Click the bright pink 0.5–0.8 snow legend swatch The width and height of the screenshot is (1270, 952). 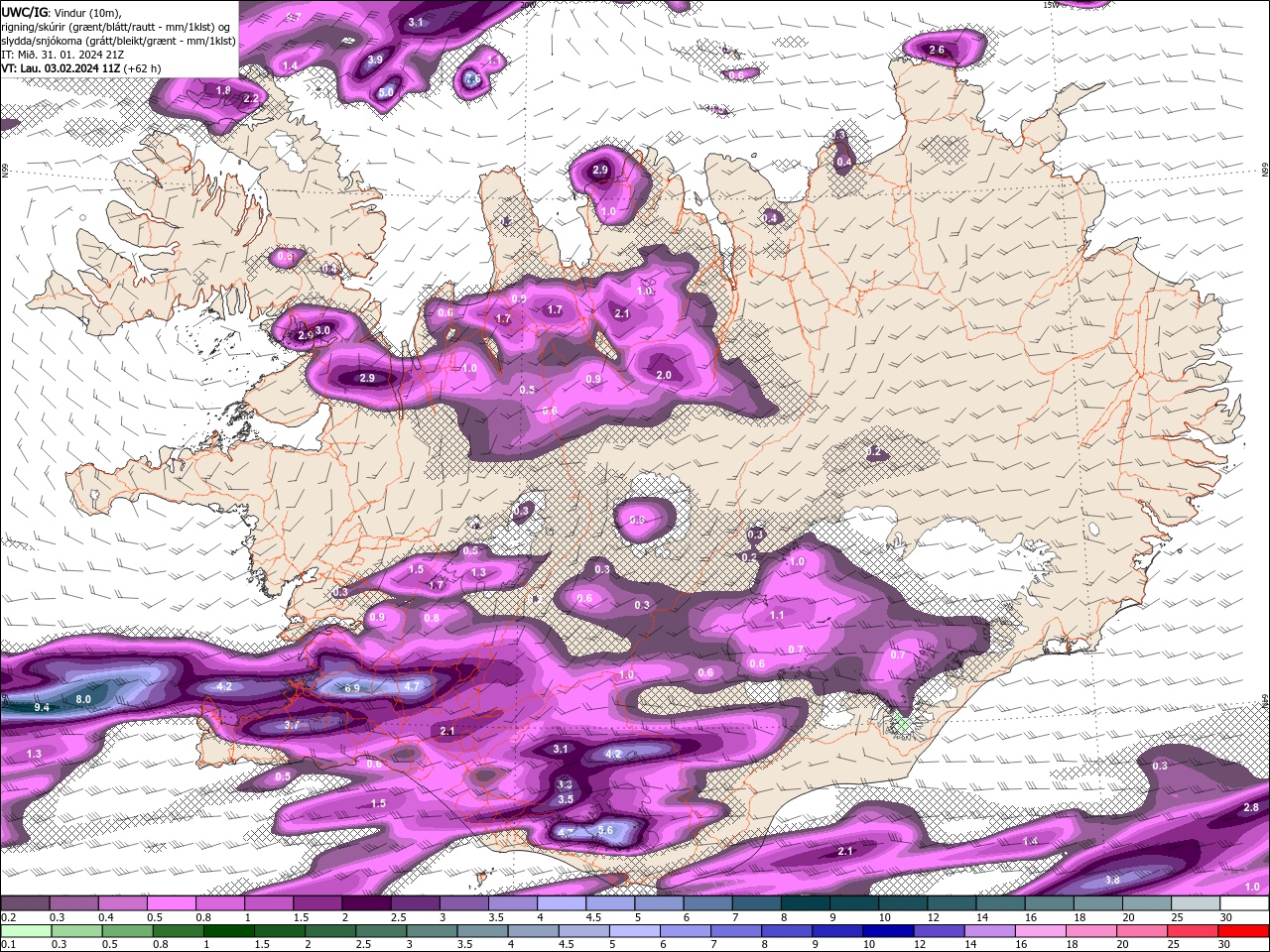click(x=171, y=903)
